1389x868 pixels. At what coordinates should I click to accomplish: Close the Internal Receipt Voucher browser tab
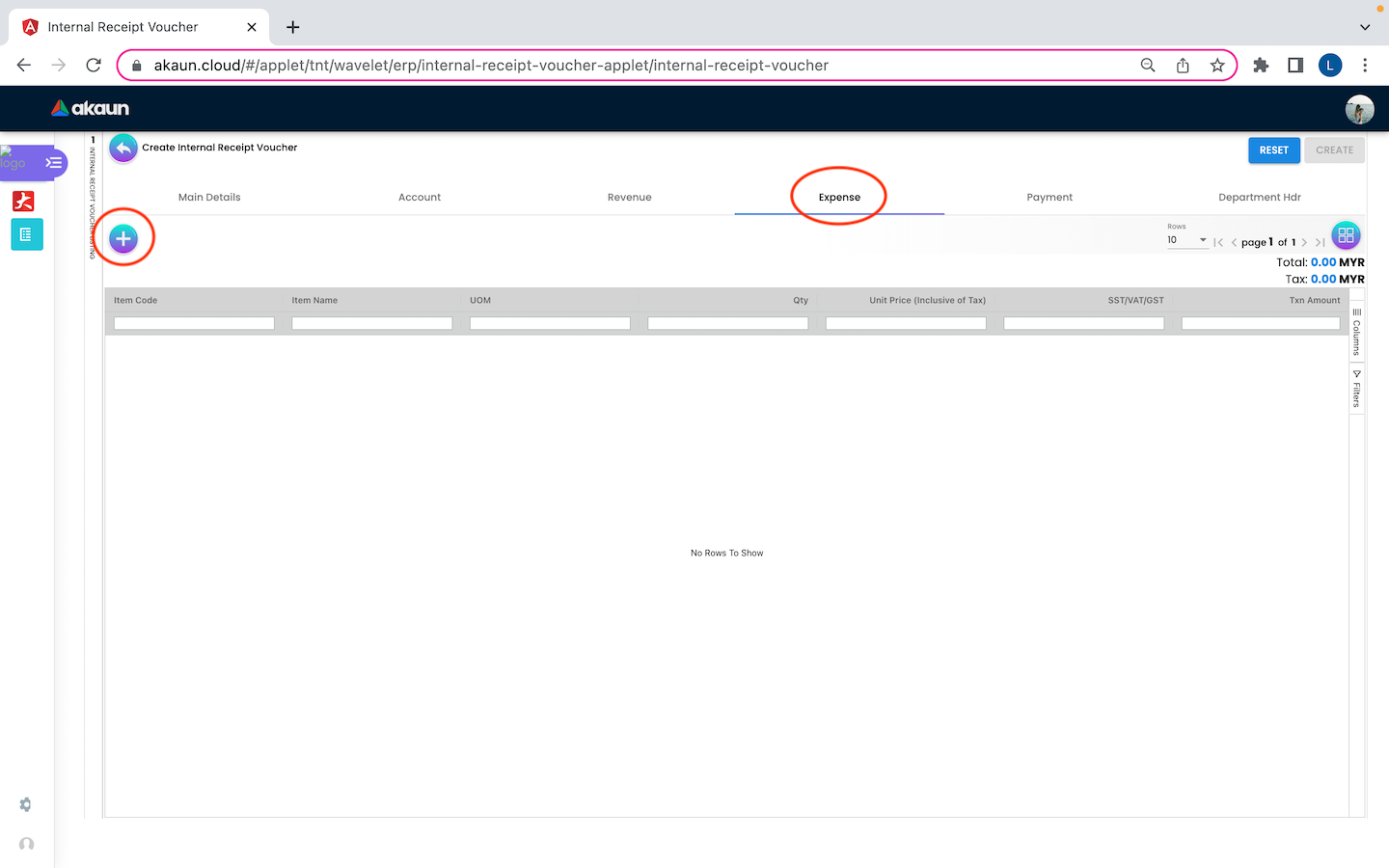pyautogui.click(x=252, y=27)
